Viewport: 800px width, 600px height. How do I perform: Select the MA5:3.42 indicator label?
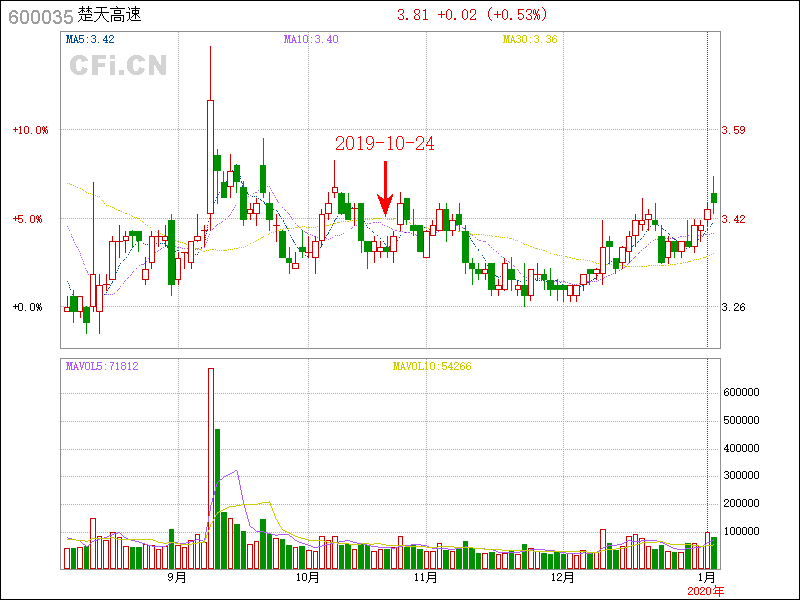click(x=90, y=39)
